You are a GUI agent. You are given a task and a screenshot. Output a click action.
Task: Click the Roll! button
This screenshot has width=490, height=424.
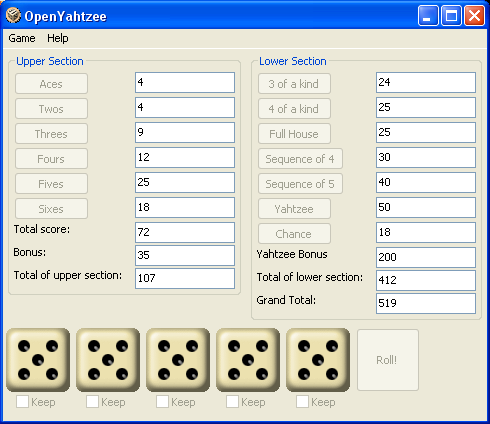pos(388,360)
